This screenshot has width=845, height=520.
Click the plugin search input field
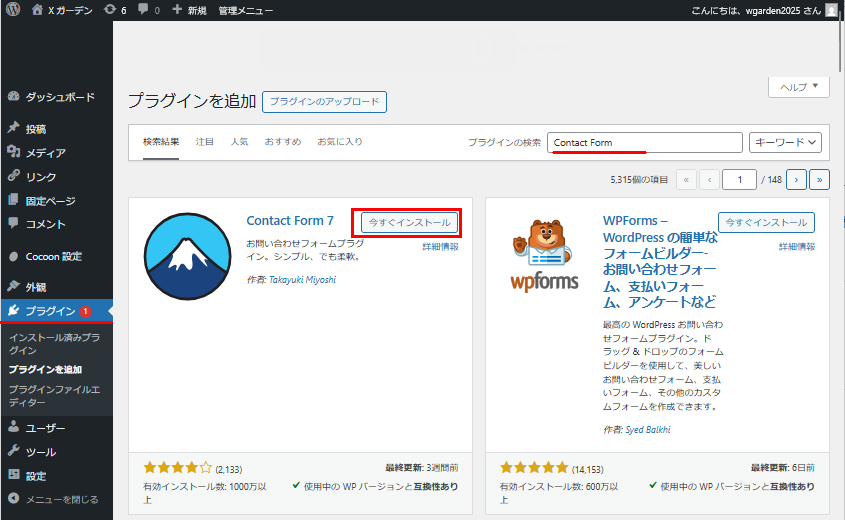645,143
